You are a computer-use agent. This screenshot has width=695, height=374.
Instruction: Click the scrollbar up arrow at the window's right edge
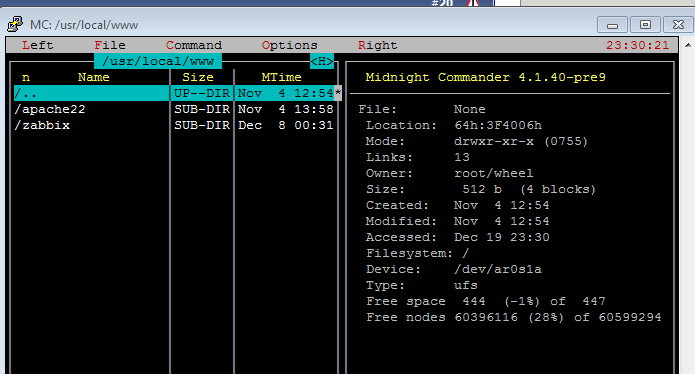[688, 45]
